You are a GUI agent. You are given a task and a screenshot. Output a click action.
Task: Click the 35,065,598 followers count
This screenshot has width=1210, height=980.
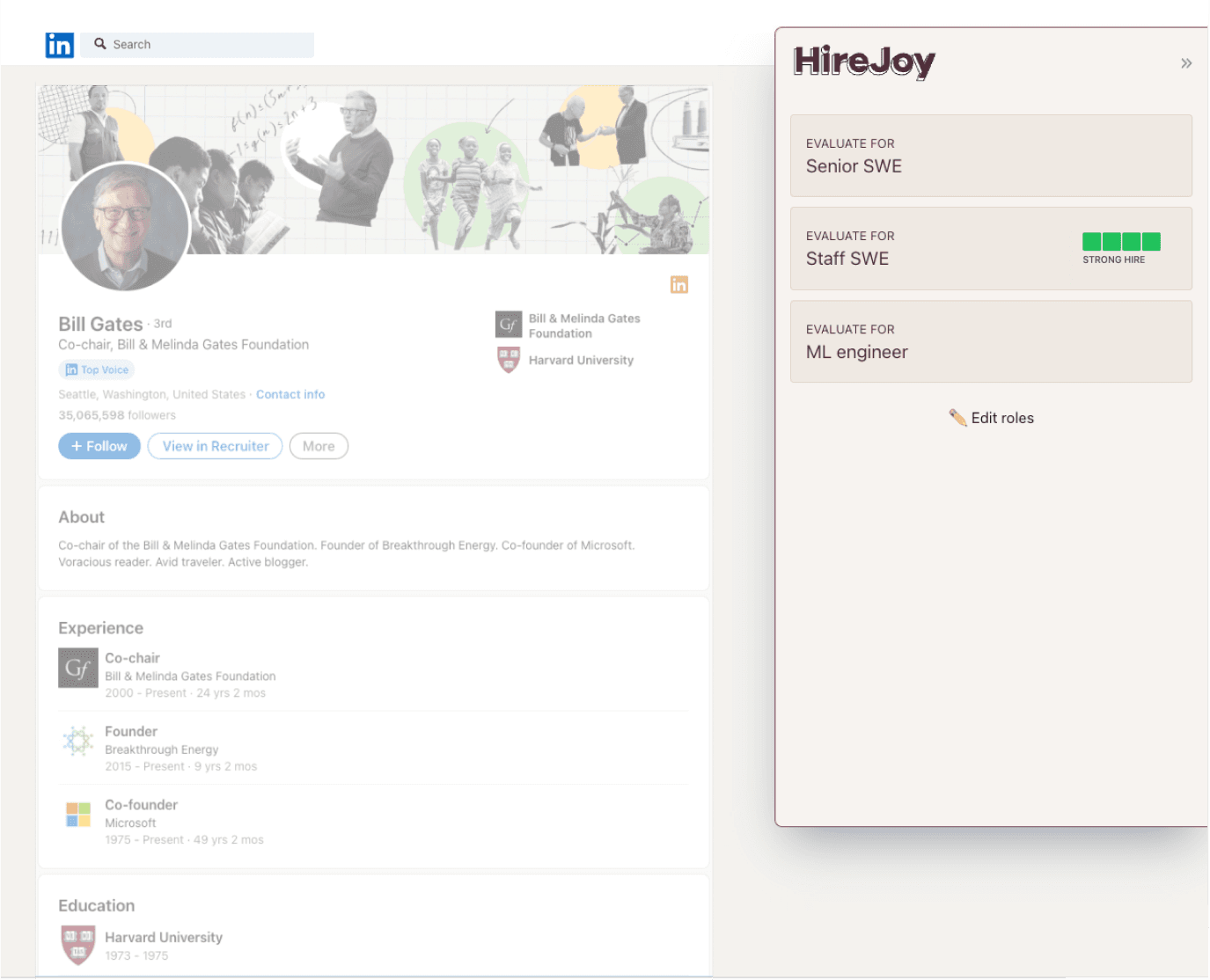[x=117, y=416]
